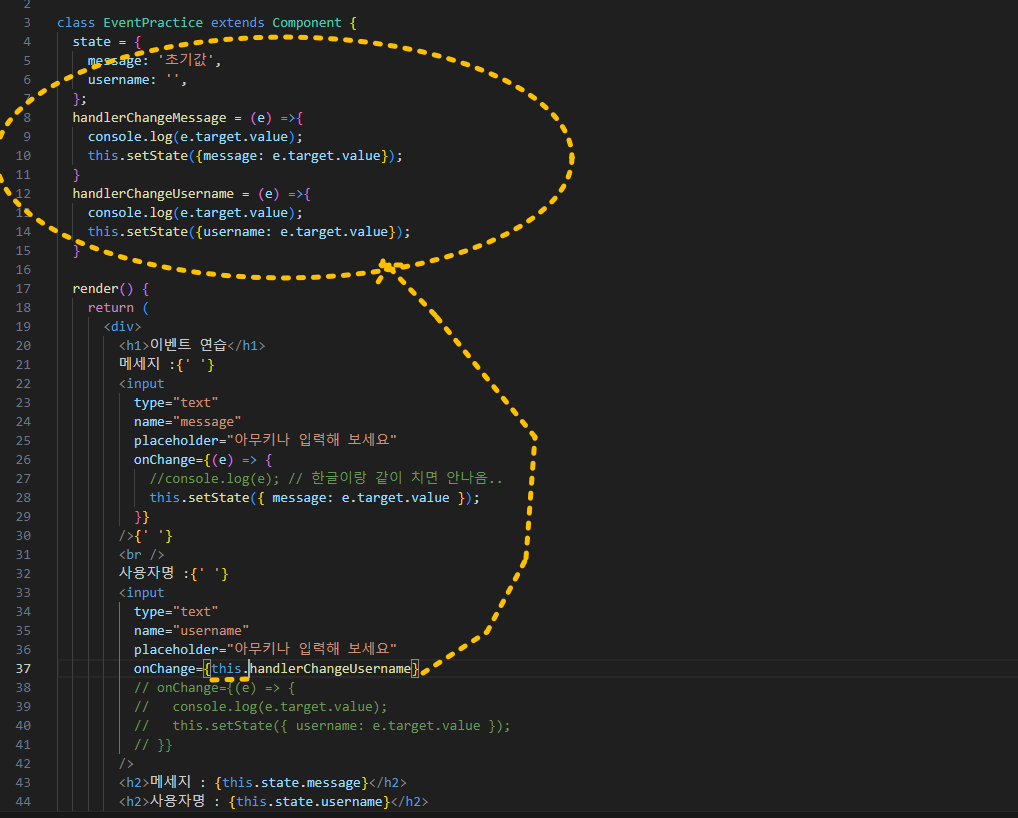Select the word Component after extends

pos(306,23)
